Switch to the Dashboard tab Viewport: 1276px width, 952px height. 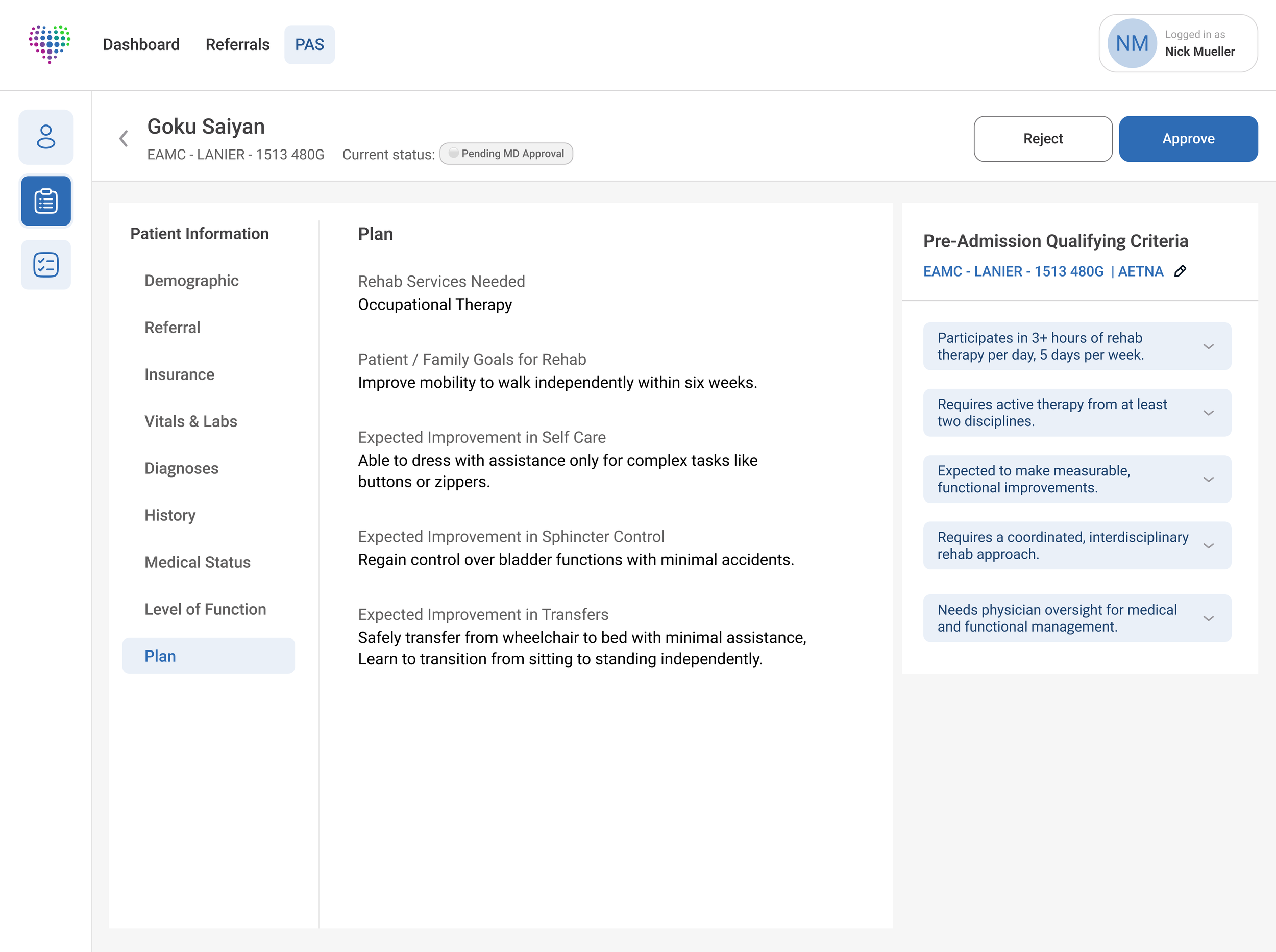141,44
